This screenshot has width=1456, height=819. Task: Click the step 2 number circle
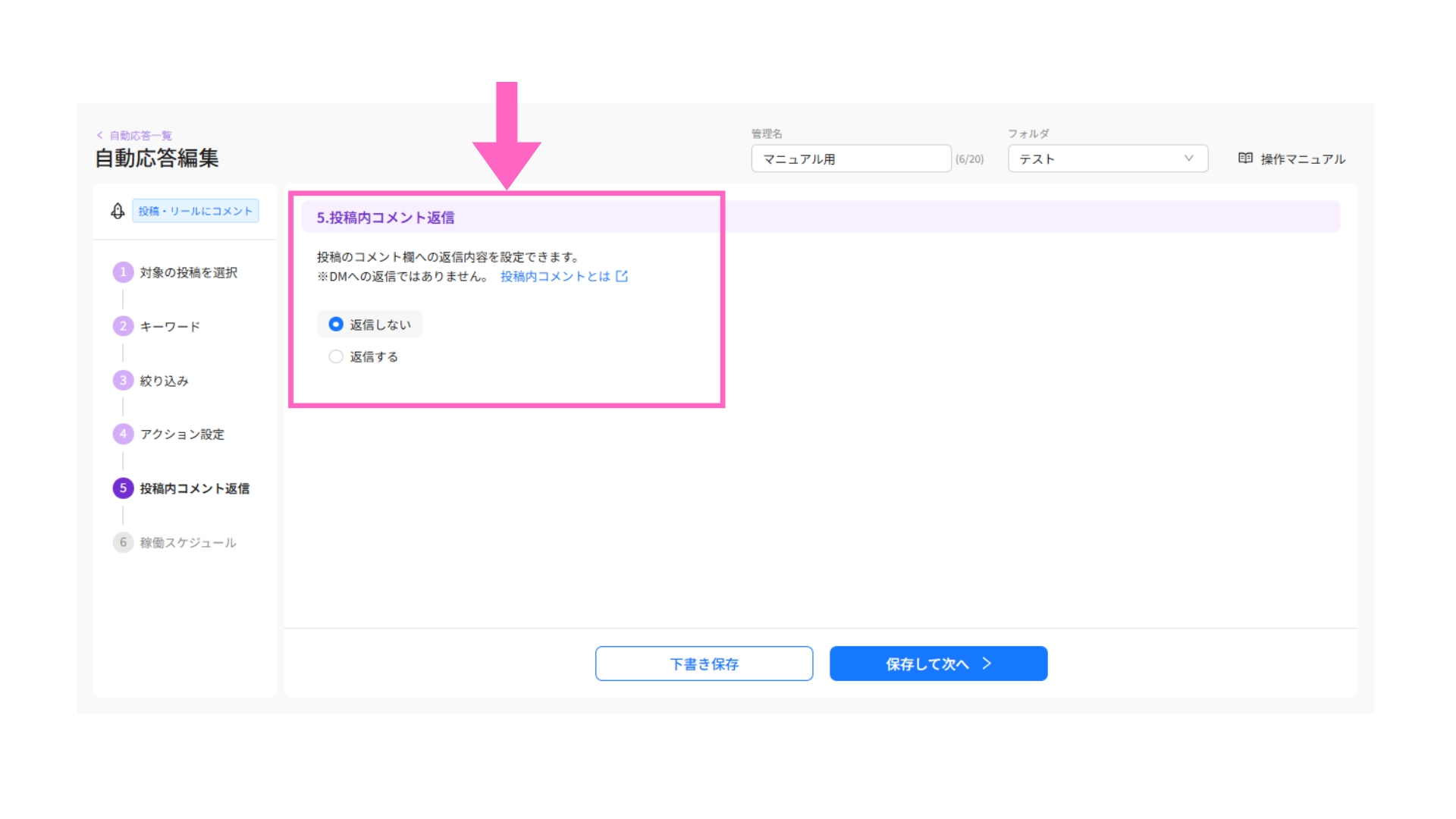point(123,326)
